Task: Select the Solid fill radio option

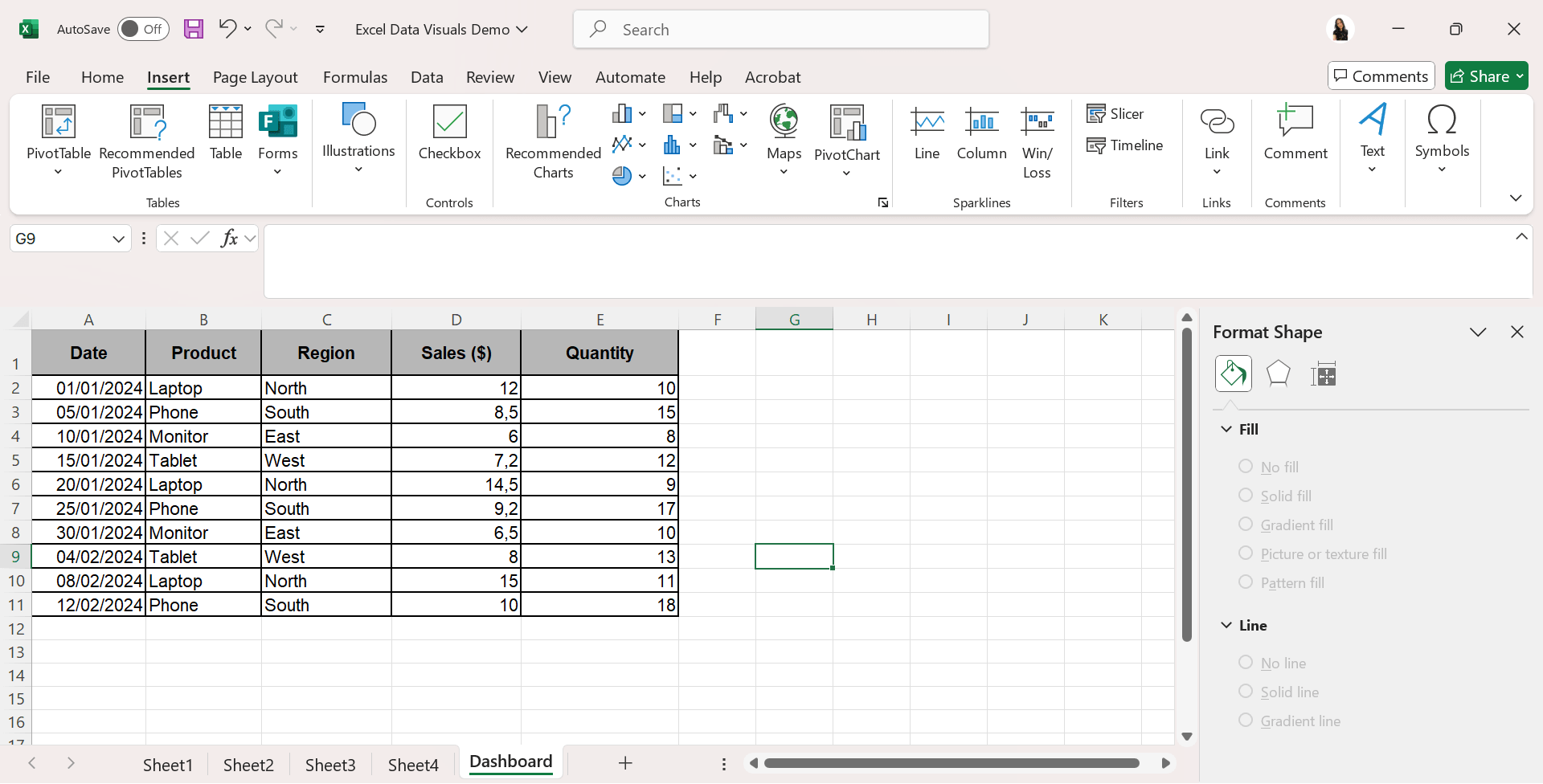Action: tap(1246, 496)
